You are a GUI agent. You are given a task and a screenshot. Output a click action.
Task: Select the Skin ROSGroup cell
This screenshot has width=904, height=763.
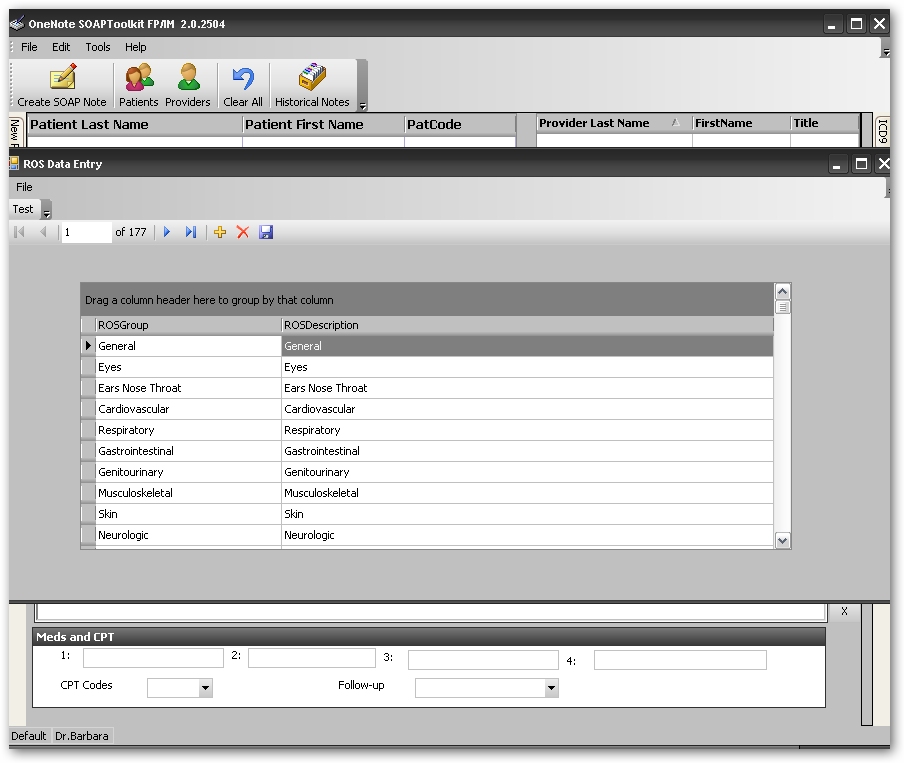tap(189, 514)
